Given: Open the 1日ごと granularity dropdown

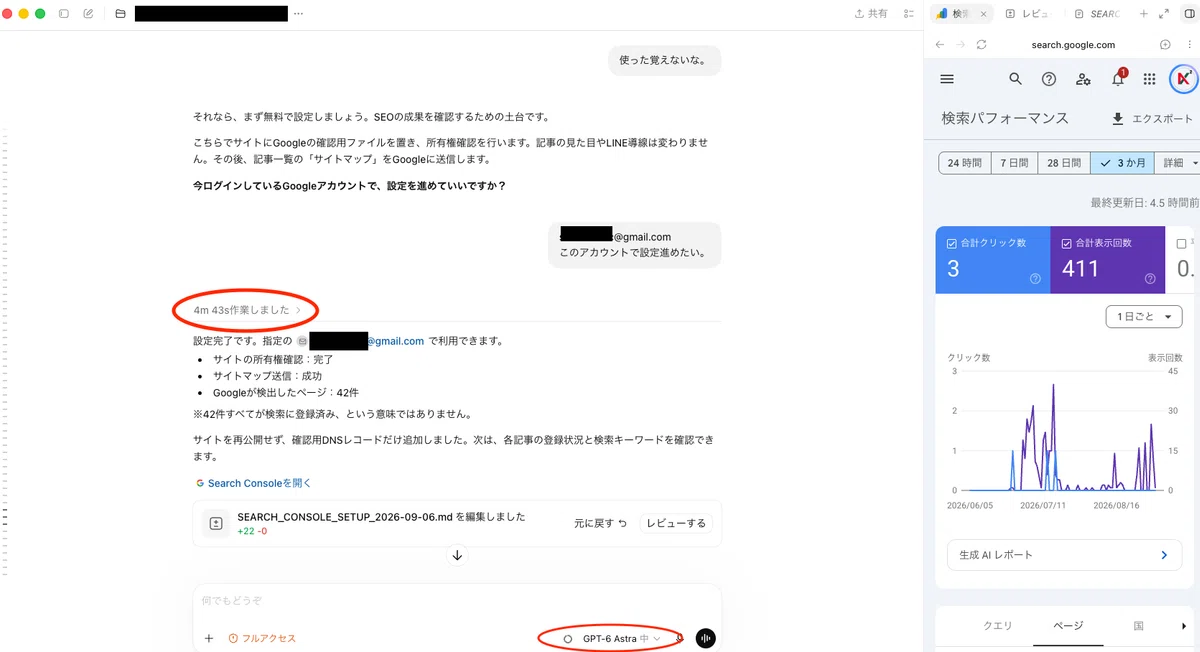Looking at the screenshot, I should pos(1144,316).
